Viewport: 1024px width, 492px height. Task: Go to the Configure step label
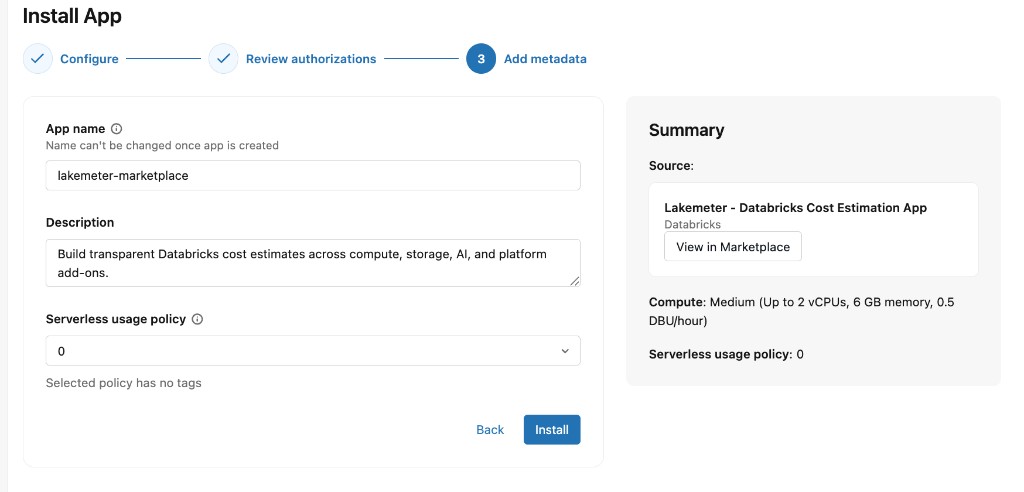click(x=89, y=59)
